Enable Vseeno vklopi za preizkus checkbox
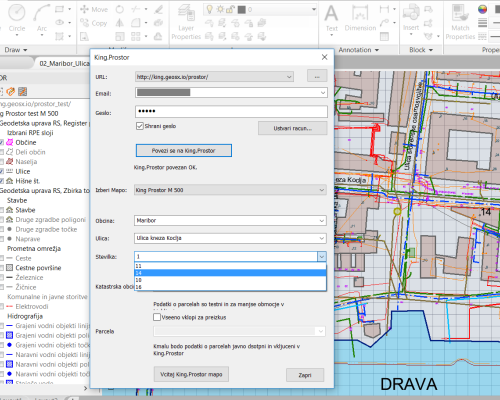 [x=157, y=317]
